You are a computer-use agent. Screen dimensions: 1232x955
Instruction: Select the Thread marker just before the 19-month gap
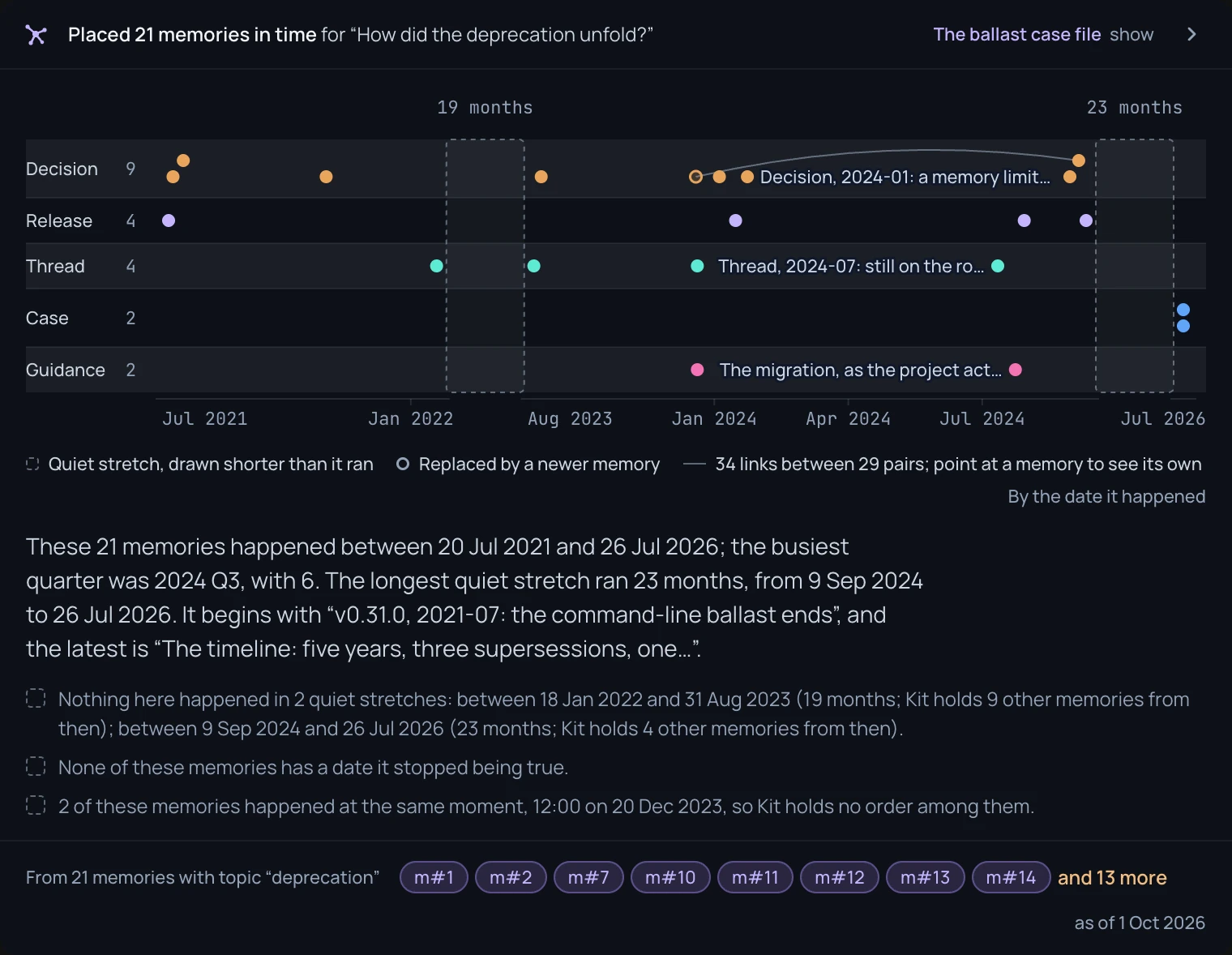click(x=436, y=266)
